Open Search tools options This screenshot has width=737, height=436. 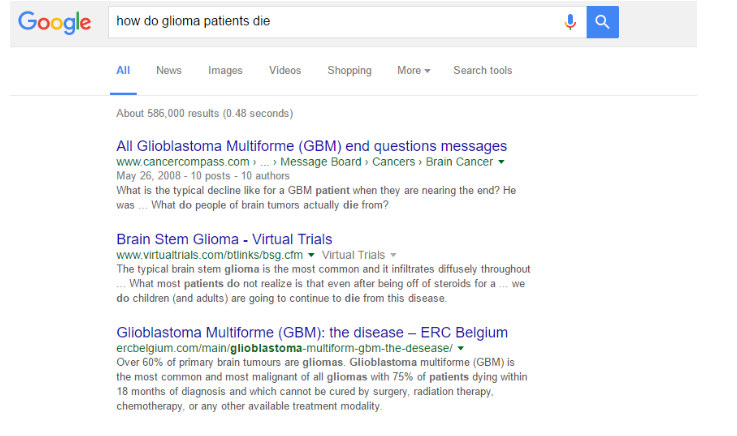point(482,71)
